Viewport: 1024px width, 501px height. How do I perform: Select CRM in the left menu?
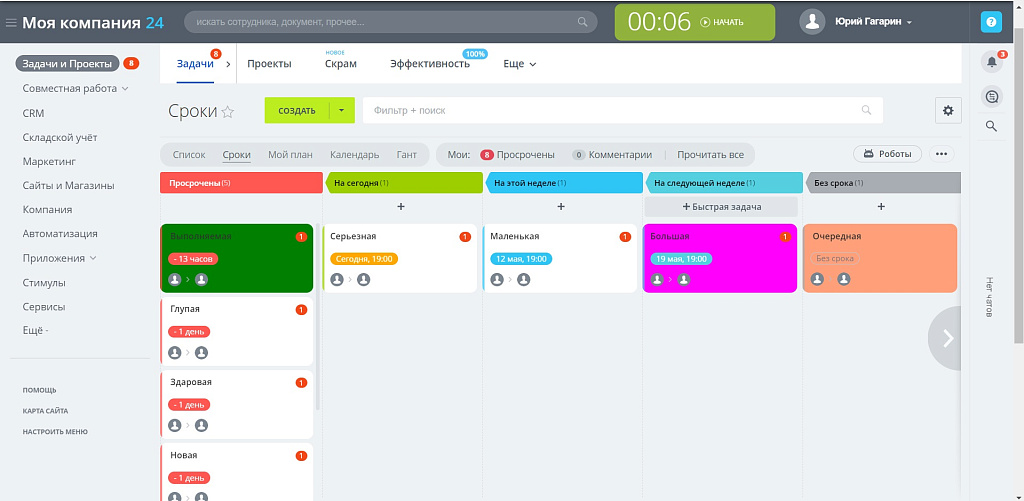[33, 113]
